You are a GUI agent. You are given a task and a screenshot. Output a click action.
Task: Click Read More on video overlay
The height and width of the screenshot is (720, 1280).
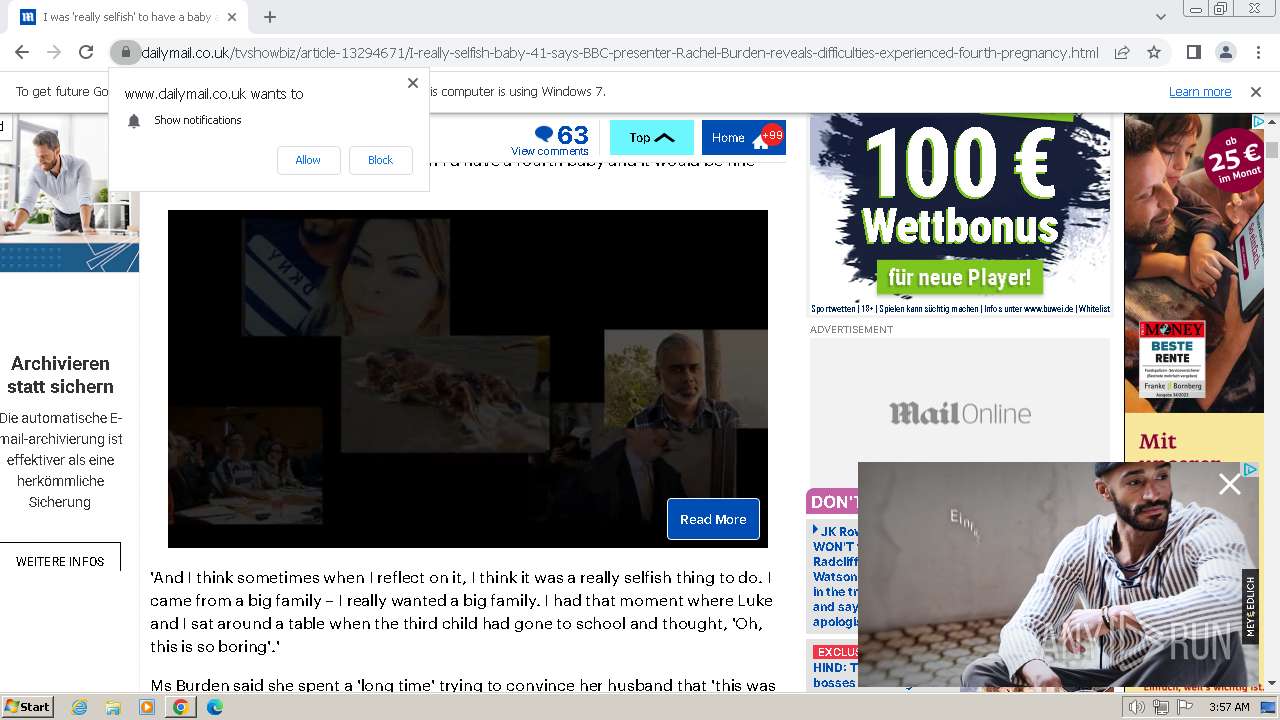tap(713, 519)
